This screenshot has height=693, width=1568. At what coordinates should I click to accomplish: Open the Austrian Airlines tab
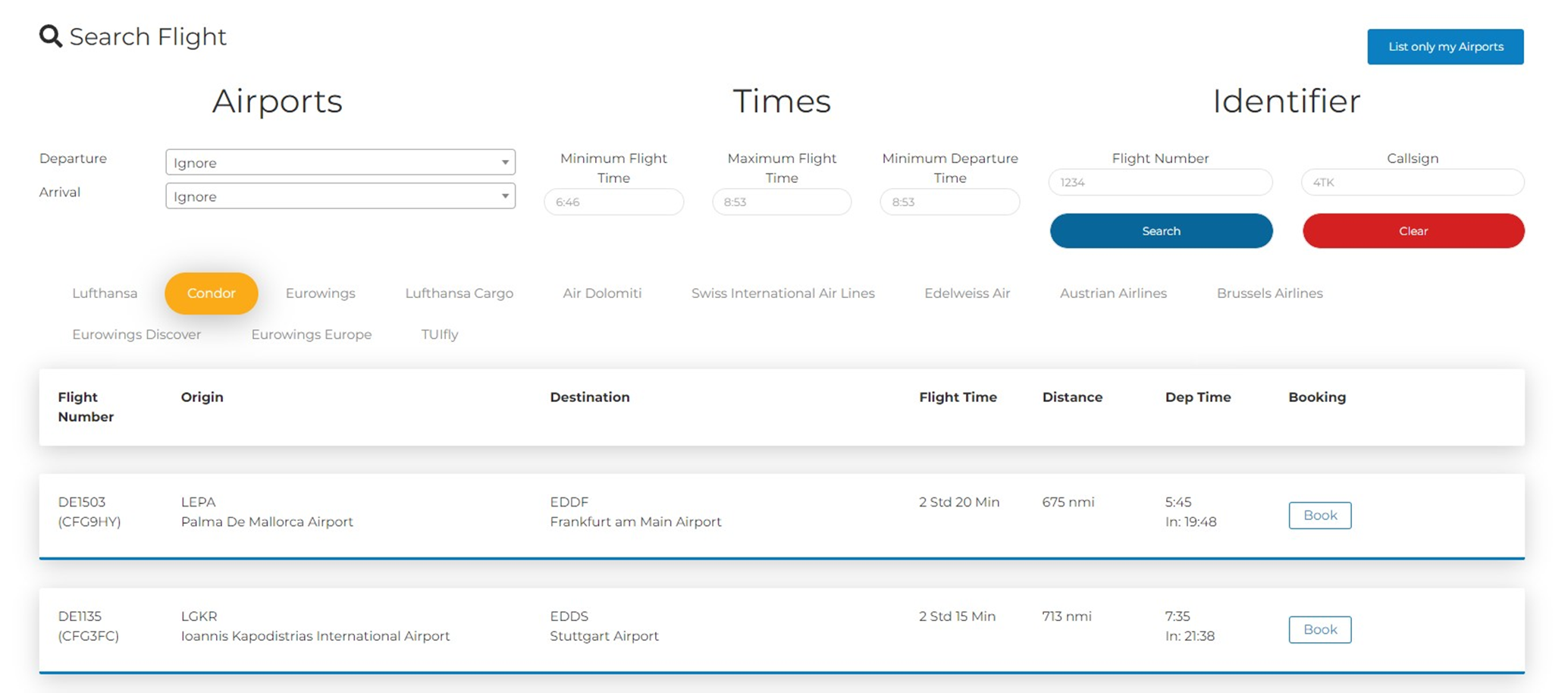1112,293
